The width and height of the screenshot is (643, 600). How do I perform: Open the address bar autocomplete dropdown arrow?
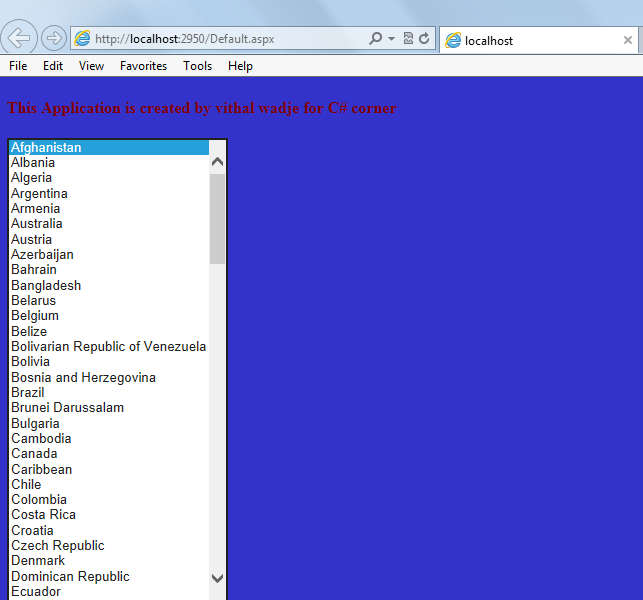point(391,39)
